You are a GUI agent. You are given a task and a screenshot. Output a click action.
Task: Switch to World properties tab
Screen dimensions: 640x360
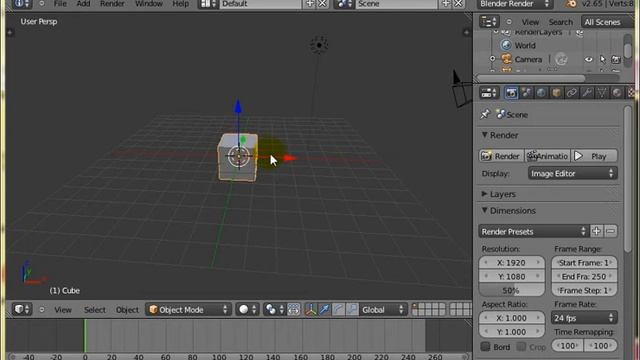(x=541, y=93)
